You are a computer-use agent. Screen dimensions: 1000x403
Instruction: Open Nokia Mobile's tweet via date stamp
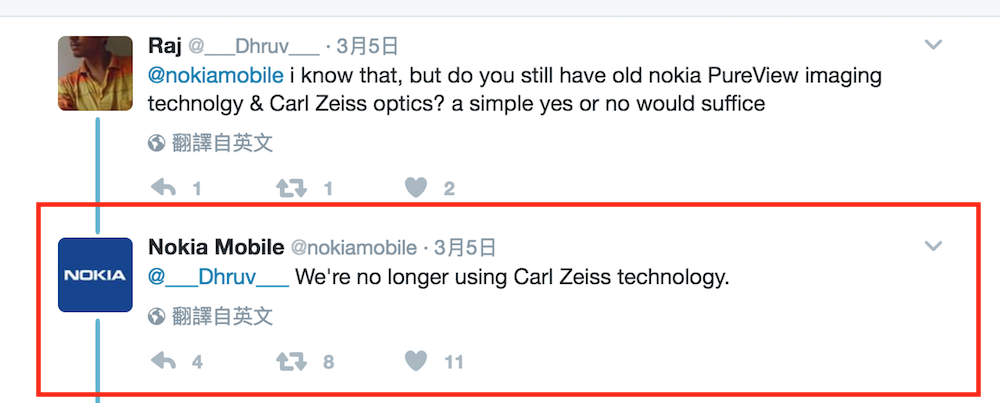[466, 248]
